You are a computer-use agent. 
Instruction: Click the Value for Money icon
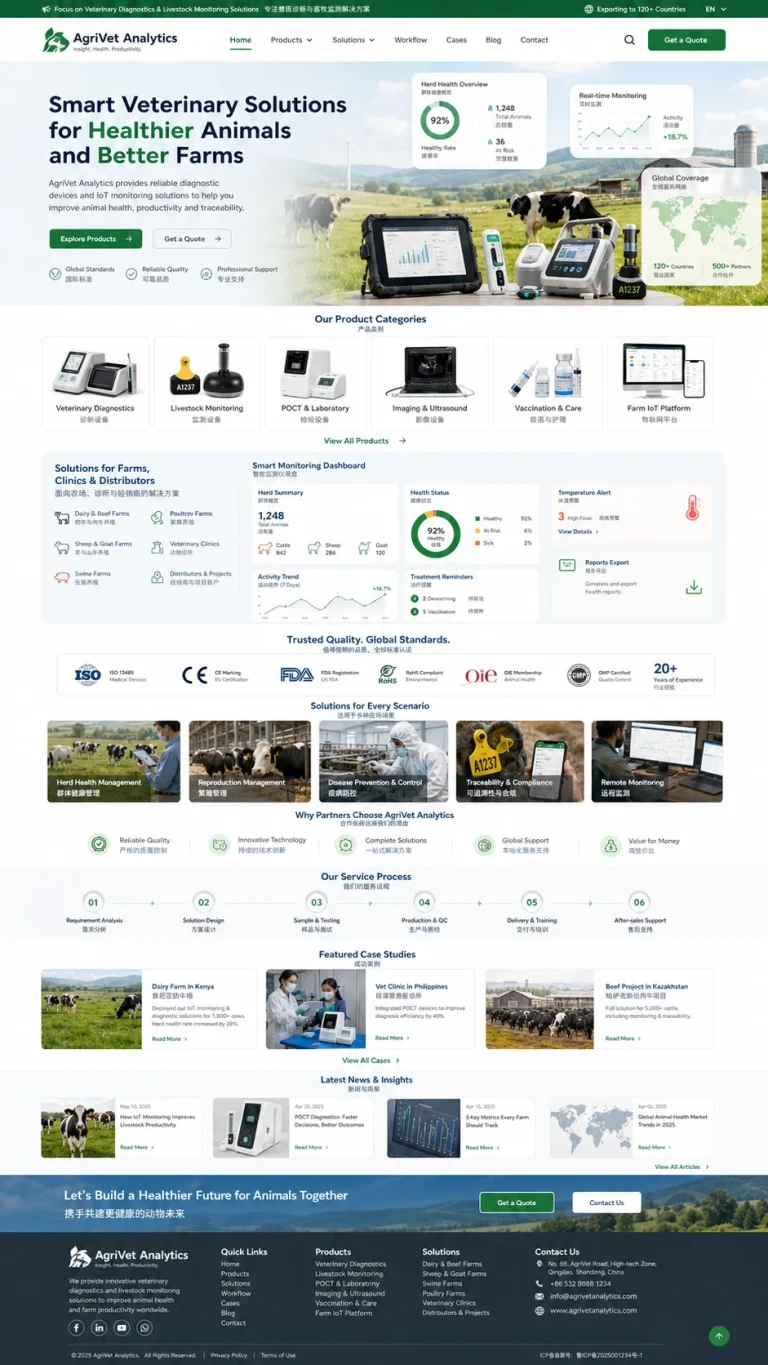click(x=611, y=845)
